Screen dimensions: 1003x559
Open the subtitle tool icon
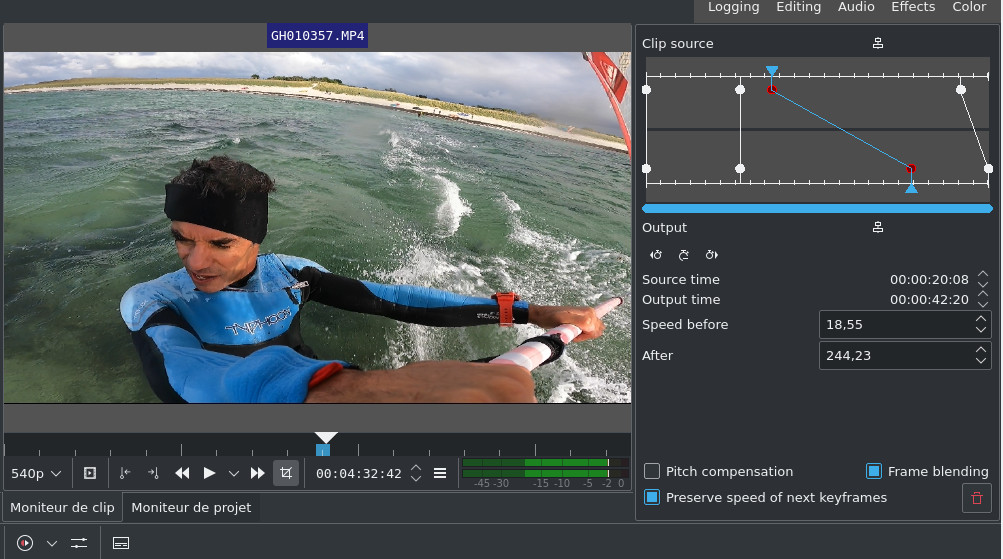[121, 543]
